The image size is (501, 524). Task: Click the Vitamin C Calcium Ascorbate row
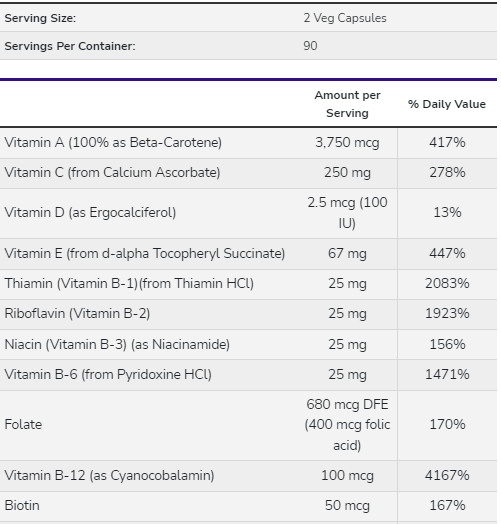[x=248, y=173]
